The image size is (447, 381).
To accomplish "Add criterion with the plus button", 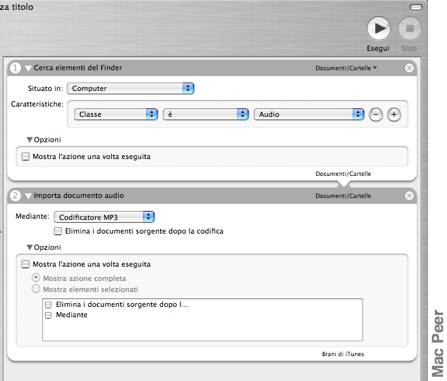I will [x=394, y=115].
